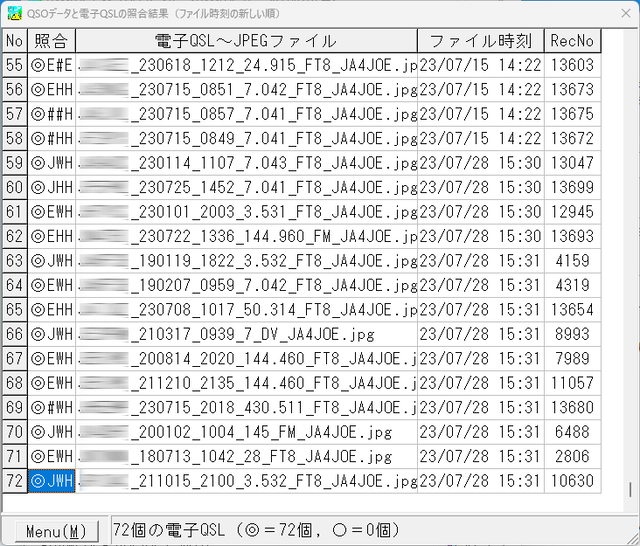Click file _210317_0939_7_DV_JA4JOE.jpg
640x546 pixels.
click(247, 334)
